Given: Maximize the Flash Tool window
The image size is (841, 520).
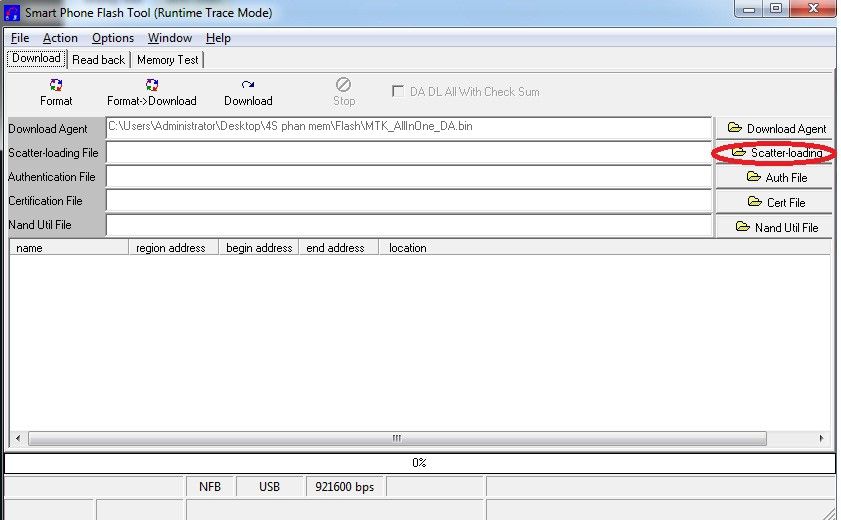Looking at the screenshot, I should click(776, 9).
